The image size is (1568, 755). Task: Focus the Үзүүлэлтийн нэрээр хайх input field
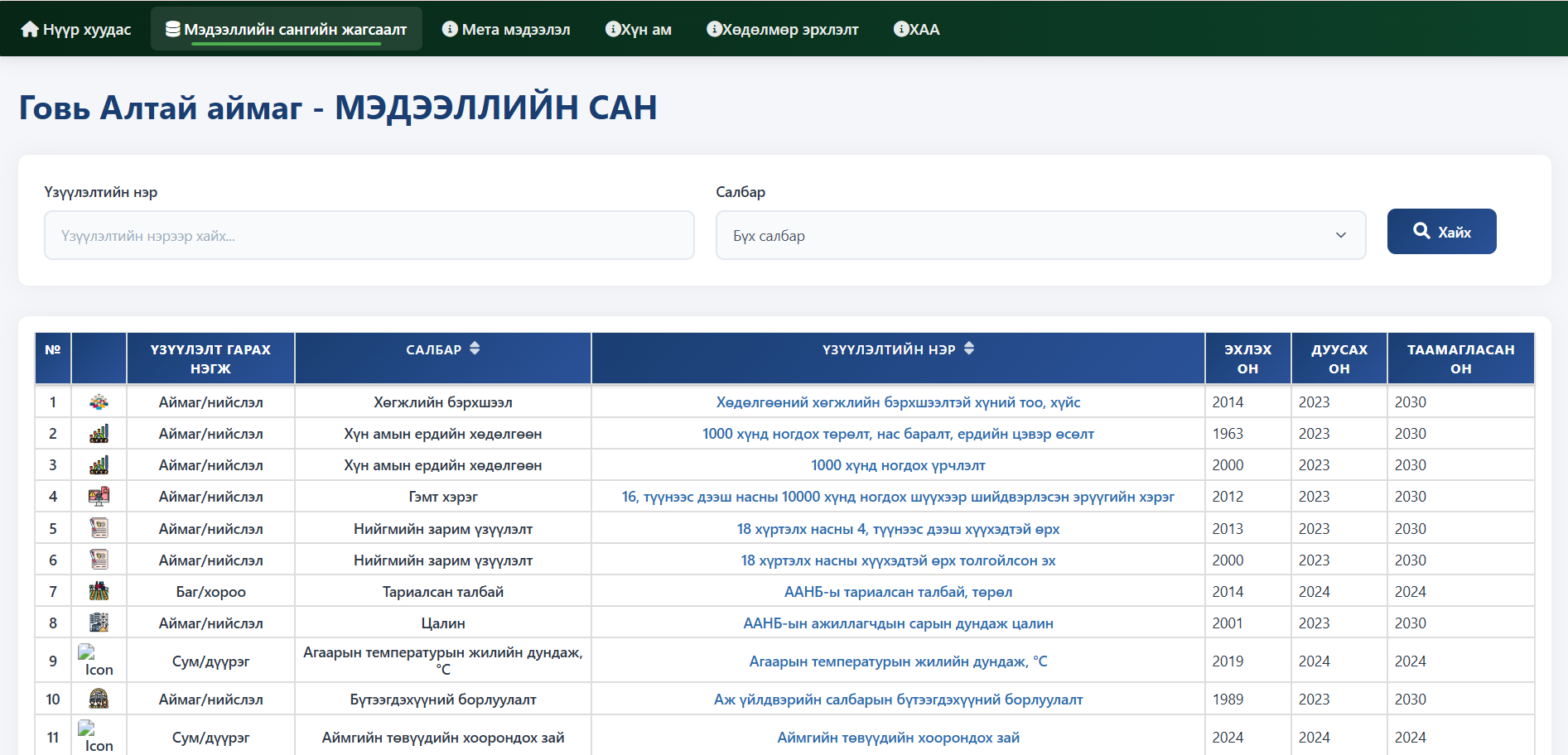click(369, 235)
